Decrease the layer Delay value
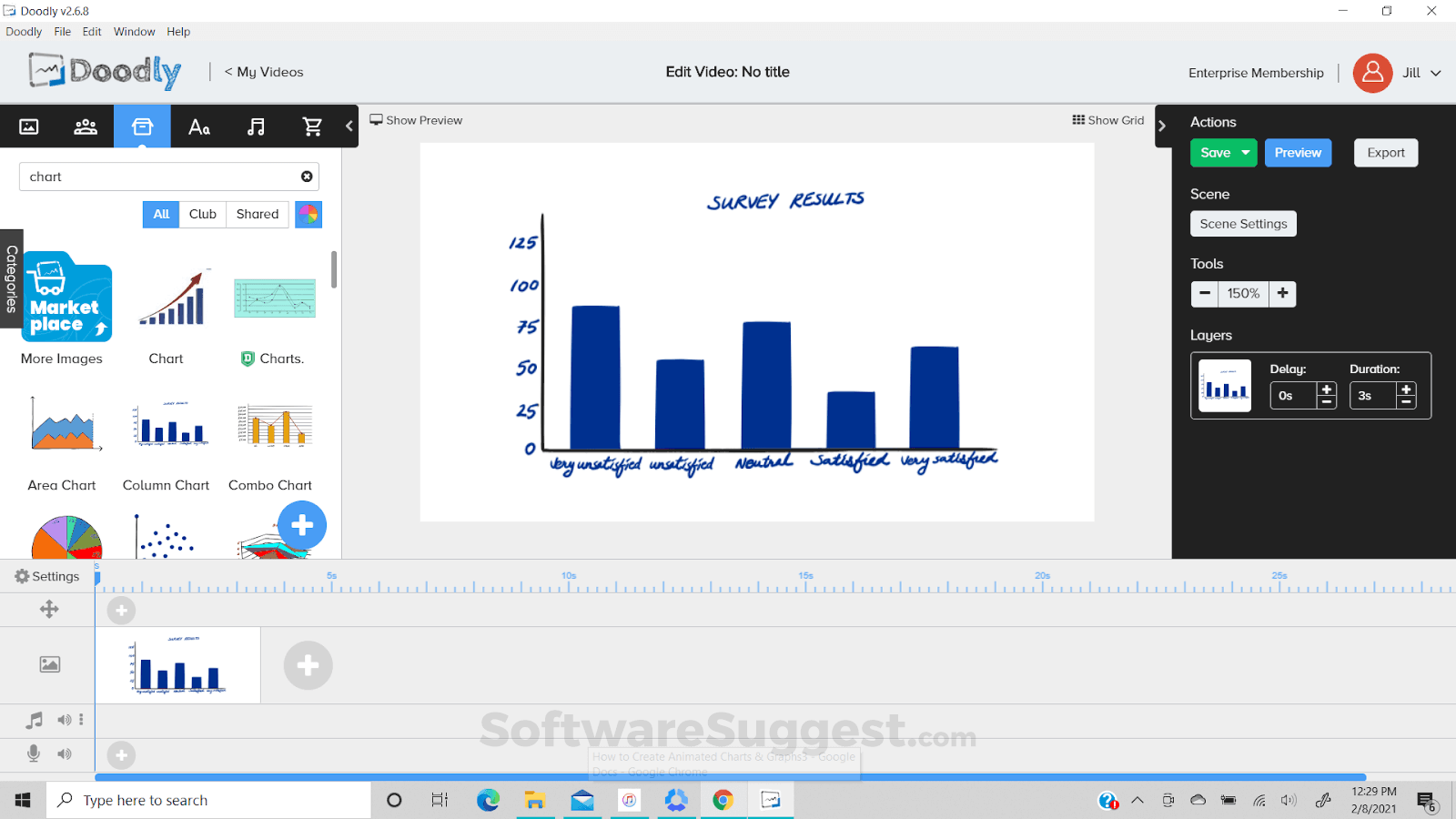This screenshot has width=1456, height=819. point(1327,402)
